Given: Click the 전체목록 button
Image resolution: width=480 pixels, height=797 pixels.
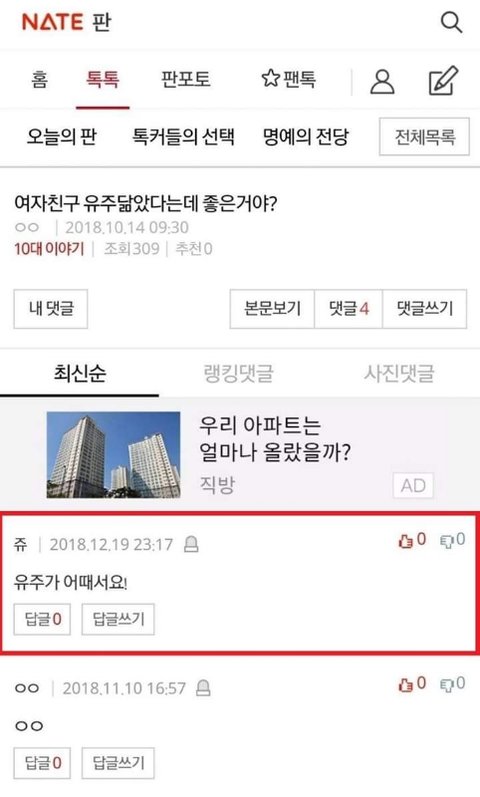Looking at the screenshot, I should tap(425, 137).
